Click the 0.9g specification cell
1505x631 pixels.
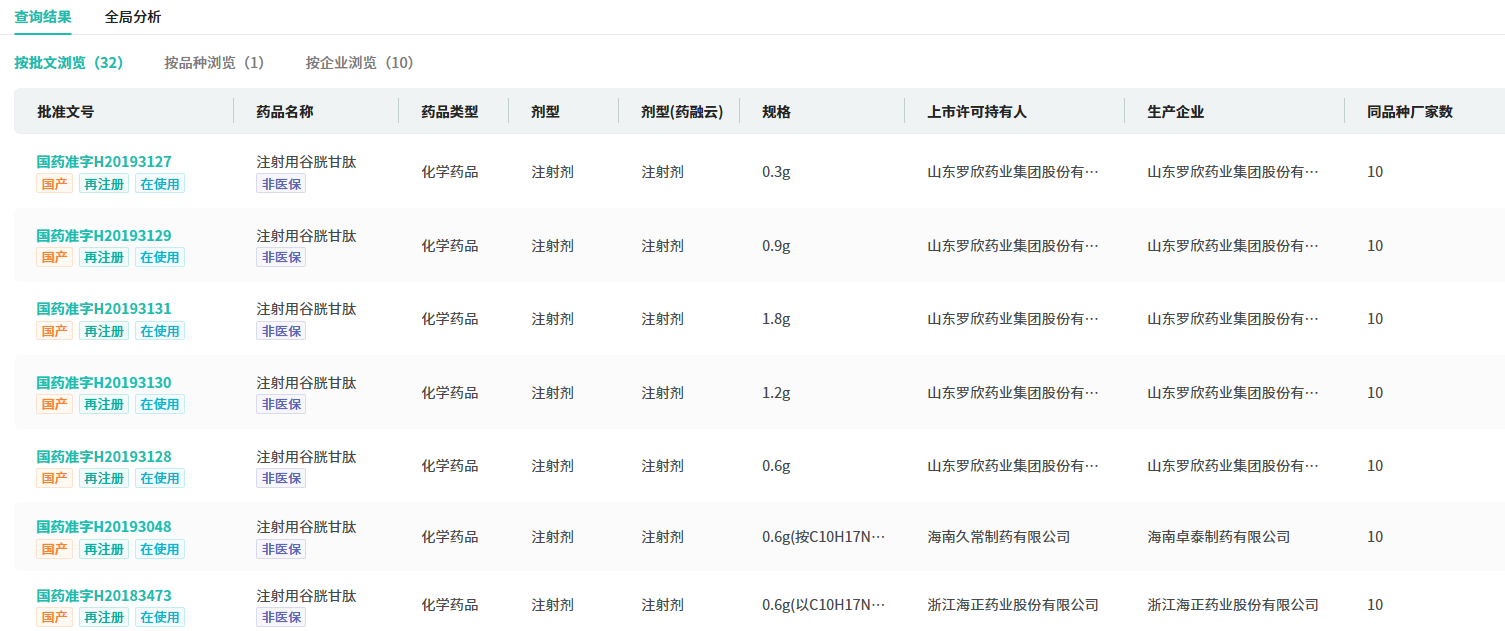(x=776, y=246)
